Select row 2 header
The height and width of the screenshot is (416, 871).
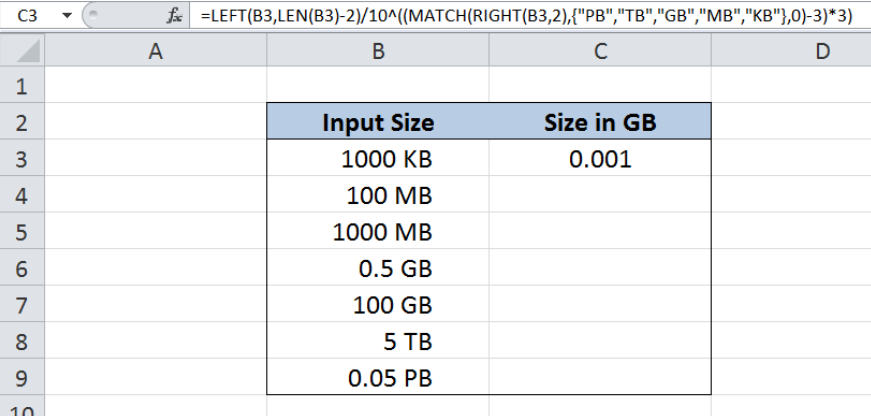click(x=22, y=122)
